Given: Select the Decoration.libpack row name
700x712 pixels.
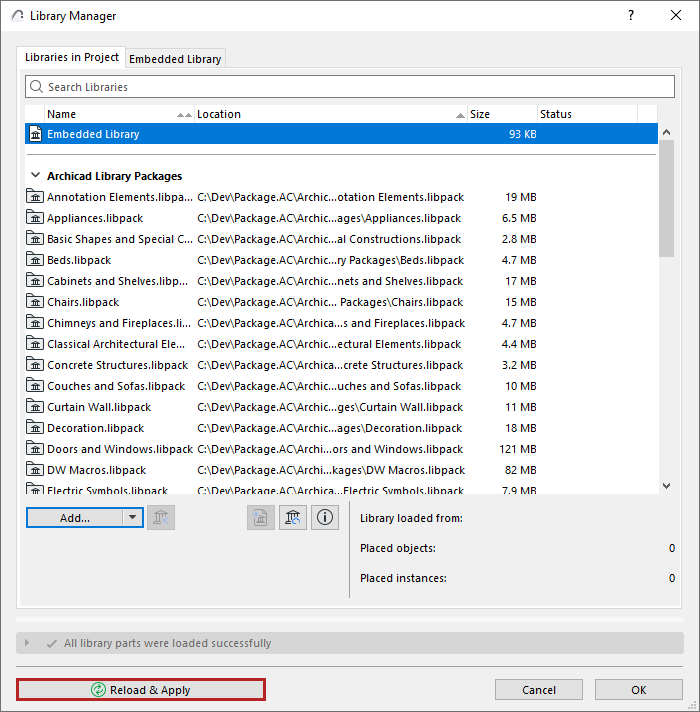Looking at the screenshot, I should [95, 428].
